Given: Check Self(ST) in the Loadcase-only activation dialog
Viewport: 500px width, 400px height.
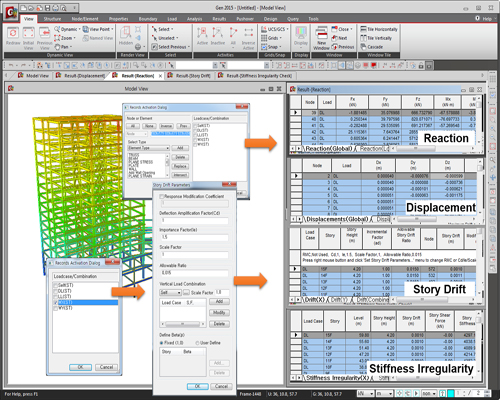Looking at the screenshot, I should pos(56,285).
